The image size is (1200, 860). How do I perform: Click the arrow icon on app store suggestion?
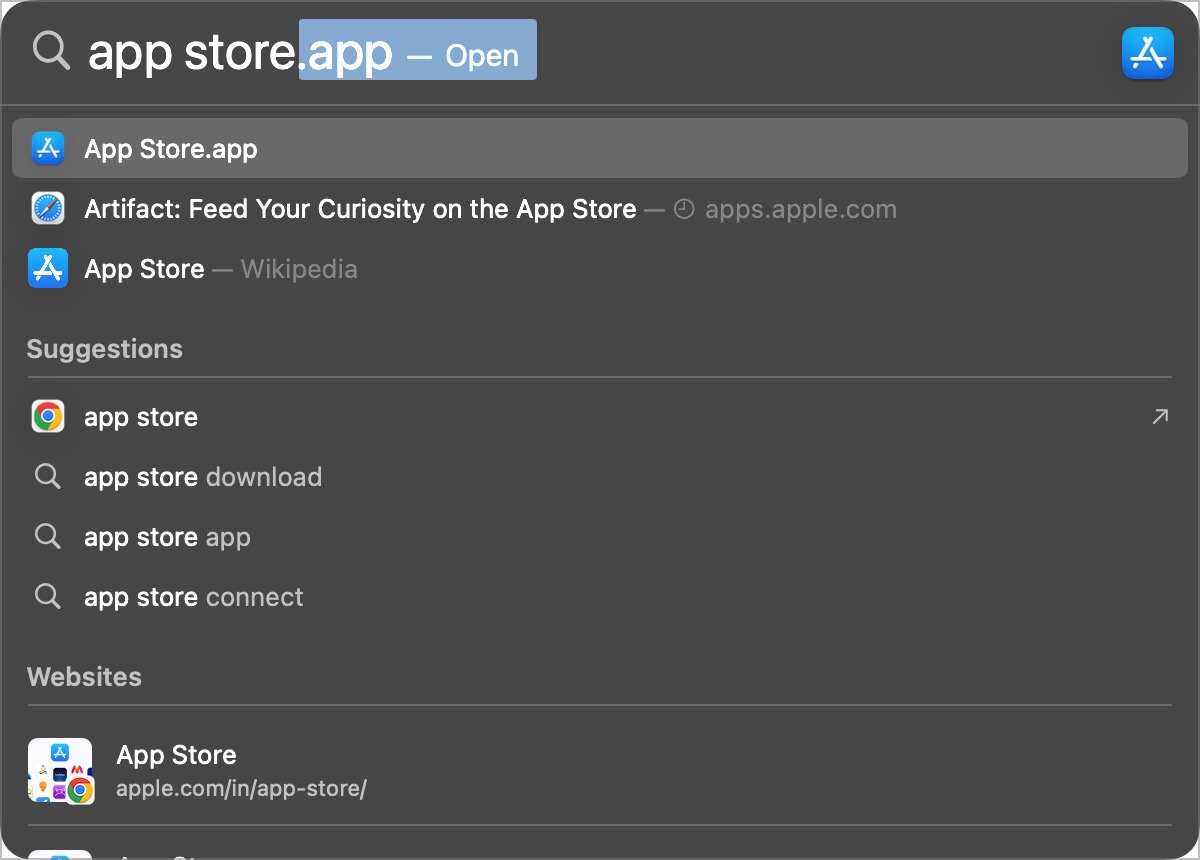point(1160,416)
